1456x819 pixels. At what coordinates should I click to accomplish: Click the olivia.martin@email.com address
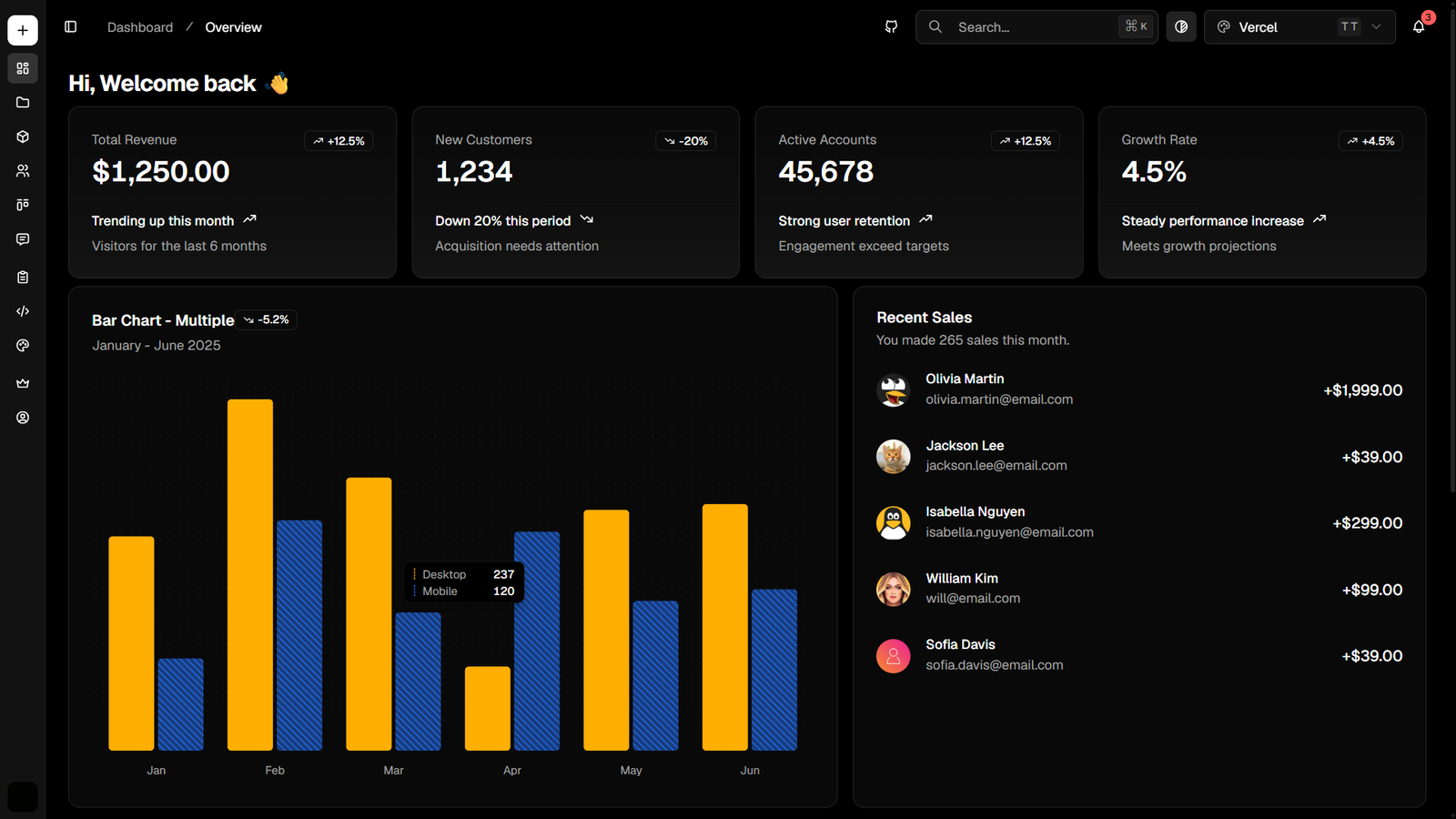point(999,399)
